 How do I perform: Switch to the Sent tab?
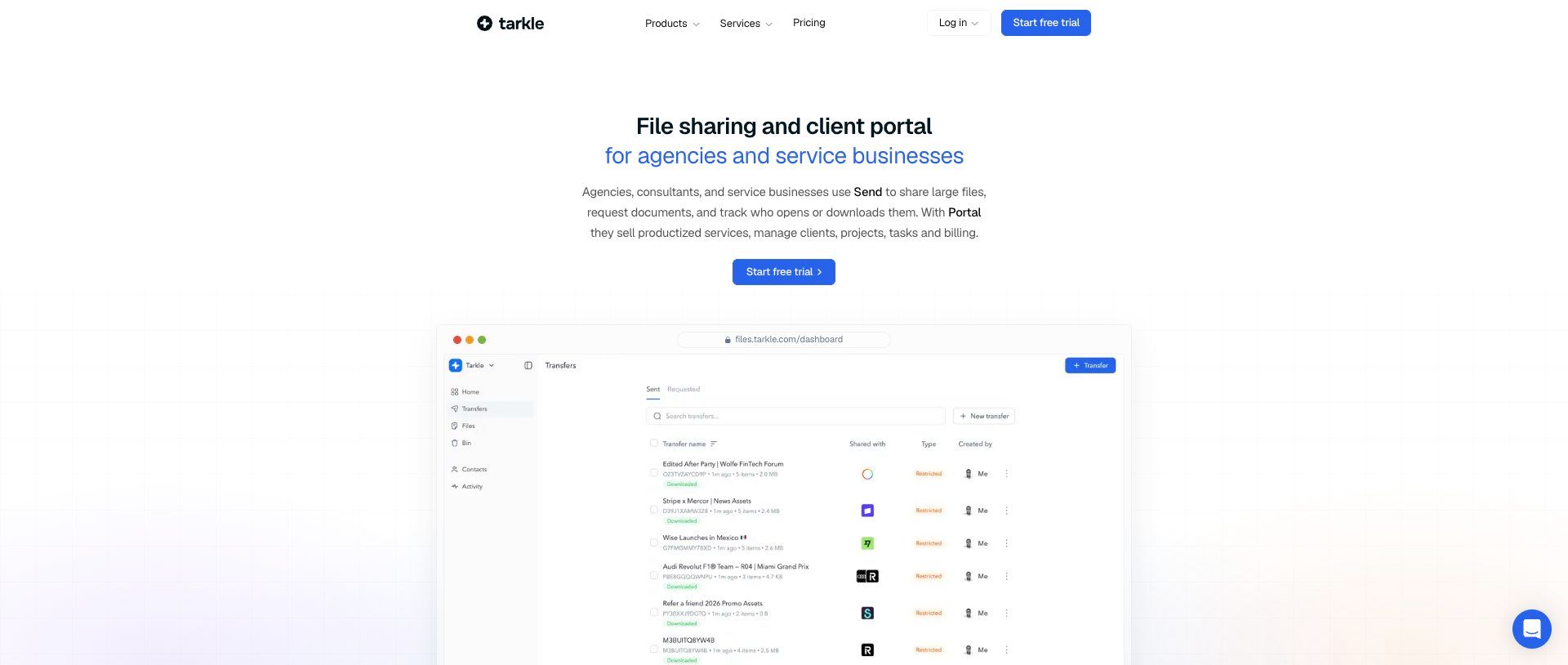coord(653,390)
